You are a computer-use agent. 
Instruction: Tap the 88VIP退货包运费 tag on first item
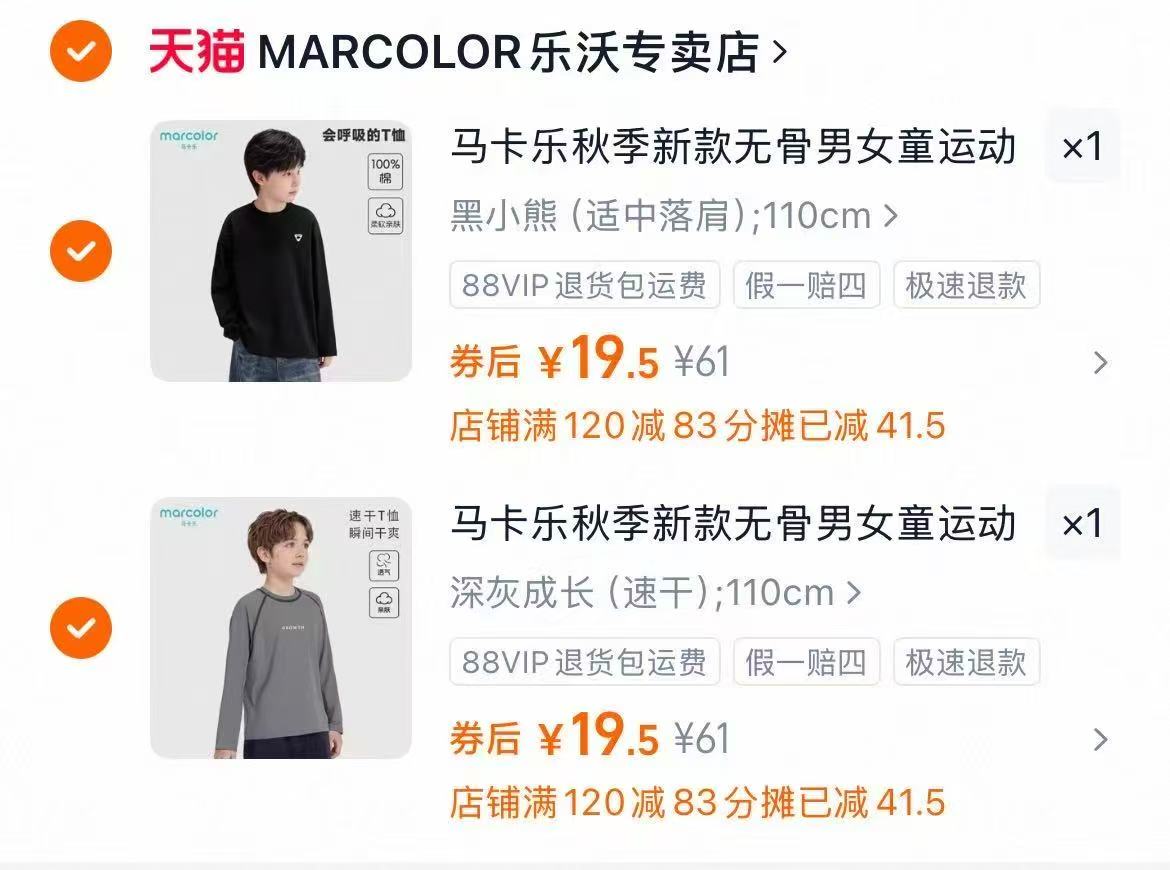tap(584, 285)
